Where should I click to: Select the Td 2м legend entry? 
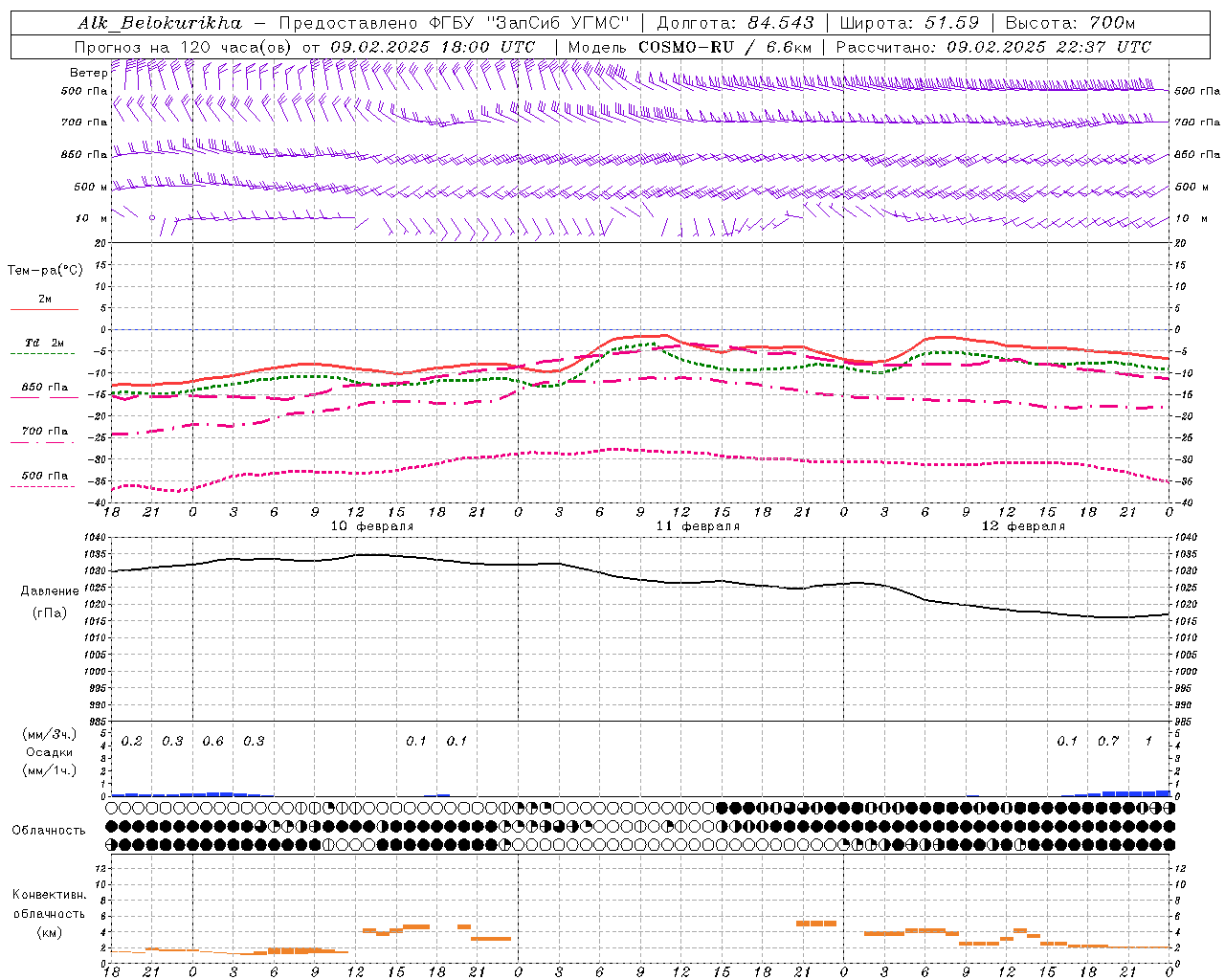[x=45, y=343]
